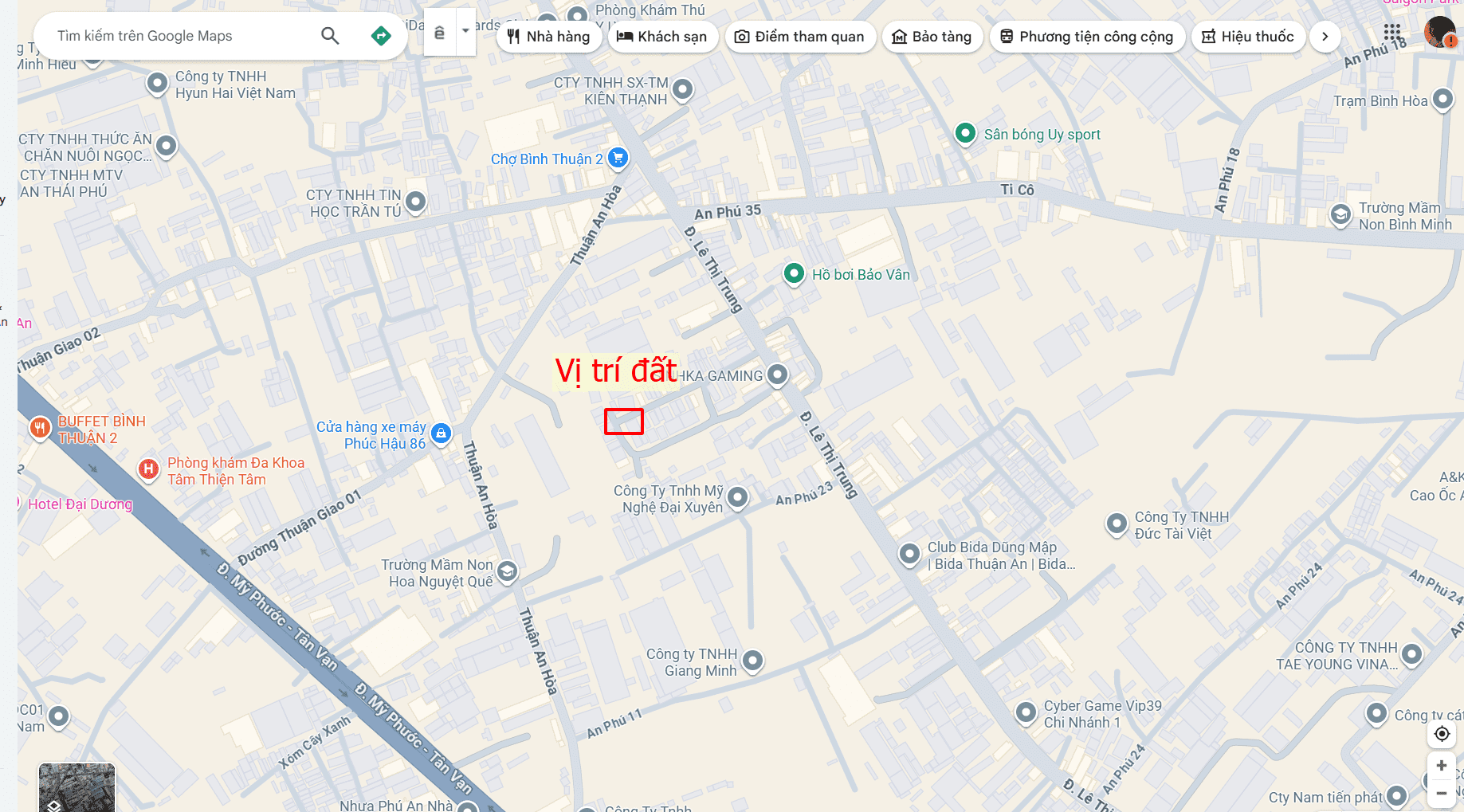
Task: Choose Phương tiện công cộng chip
Action: pos(1087,37)
